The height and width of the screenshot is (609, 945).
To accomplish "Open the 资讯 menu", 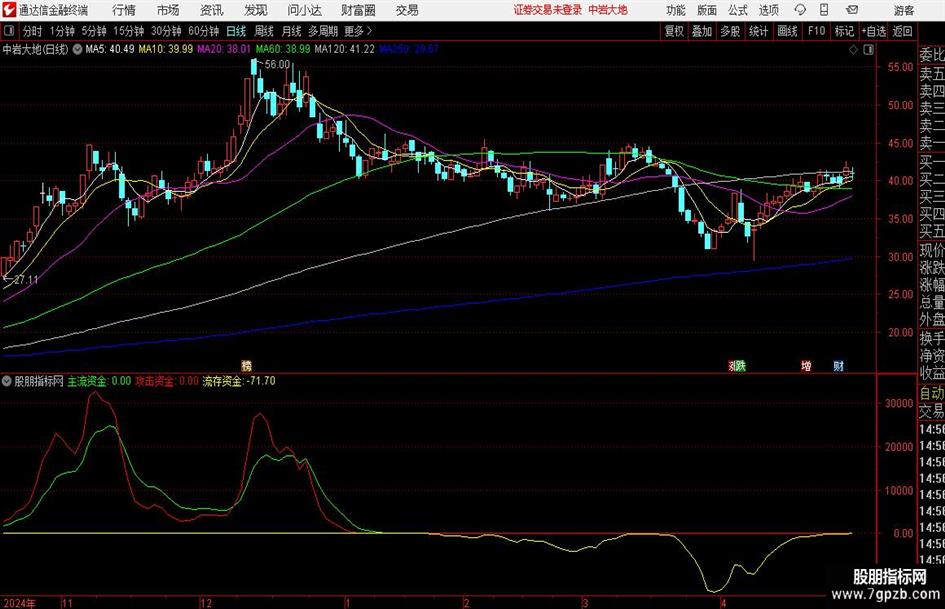I will 212,10.
